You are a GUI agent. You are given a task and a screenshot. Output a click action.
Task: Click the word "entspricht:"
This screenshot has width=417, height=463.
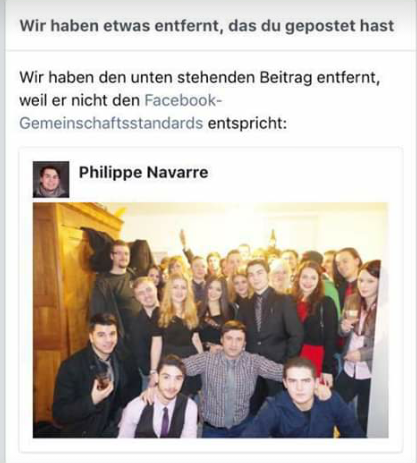pyautogui.click(x=247, y=123)
